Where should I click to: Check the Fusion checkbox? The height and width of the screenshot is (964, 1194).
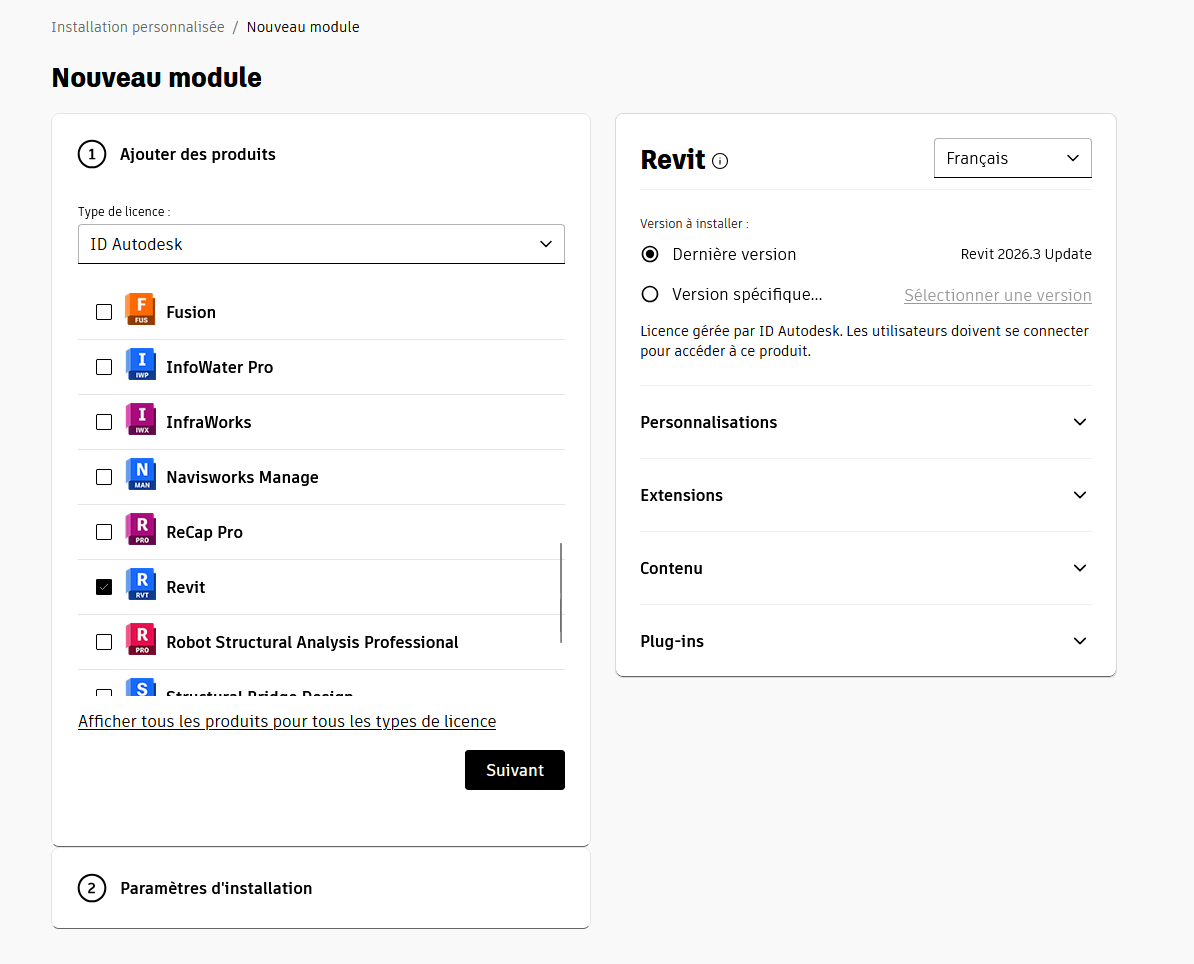[x=104, y=312]
